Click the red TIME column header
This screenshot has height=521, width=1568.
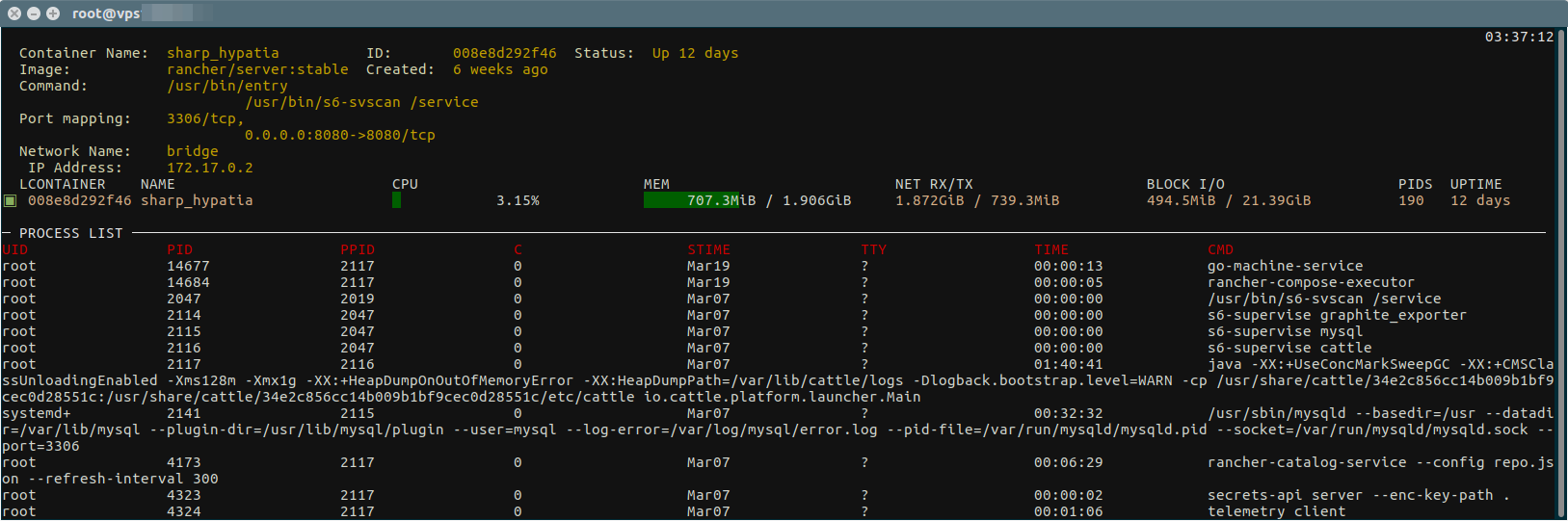click(x=1051, y=249)
